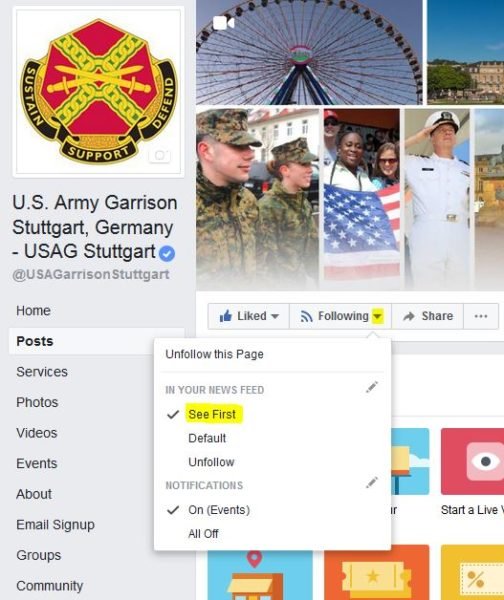The width and height of the screenshot is (504, 600).
Task: Click the Start a Live Video eye tile
Action: click(x=472, y=461)
